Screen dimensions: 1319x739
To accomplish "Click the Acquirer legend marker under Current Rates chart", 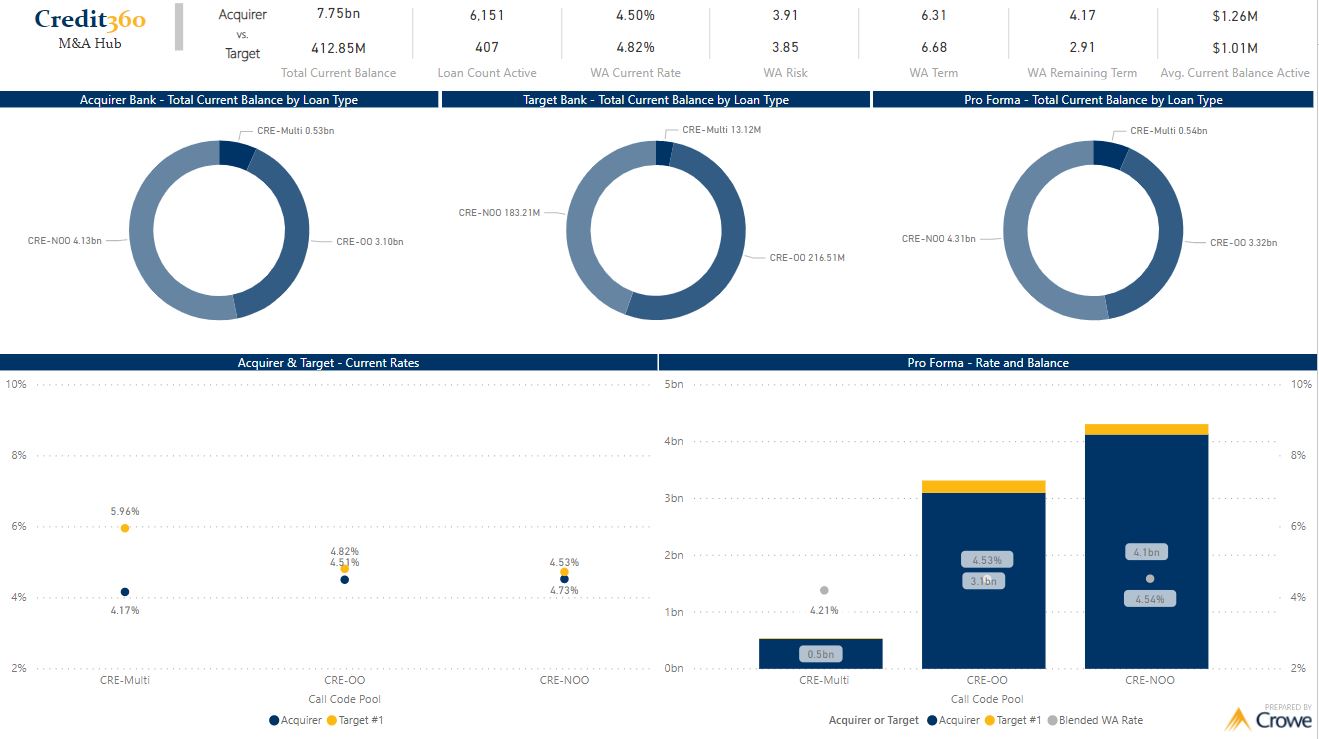I will point(274,720).
